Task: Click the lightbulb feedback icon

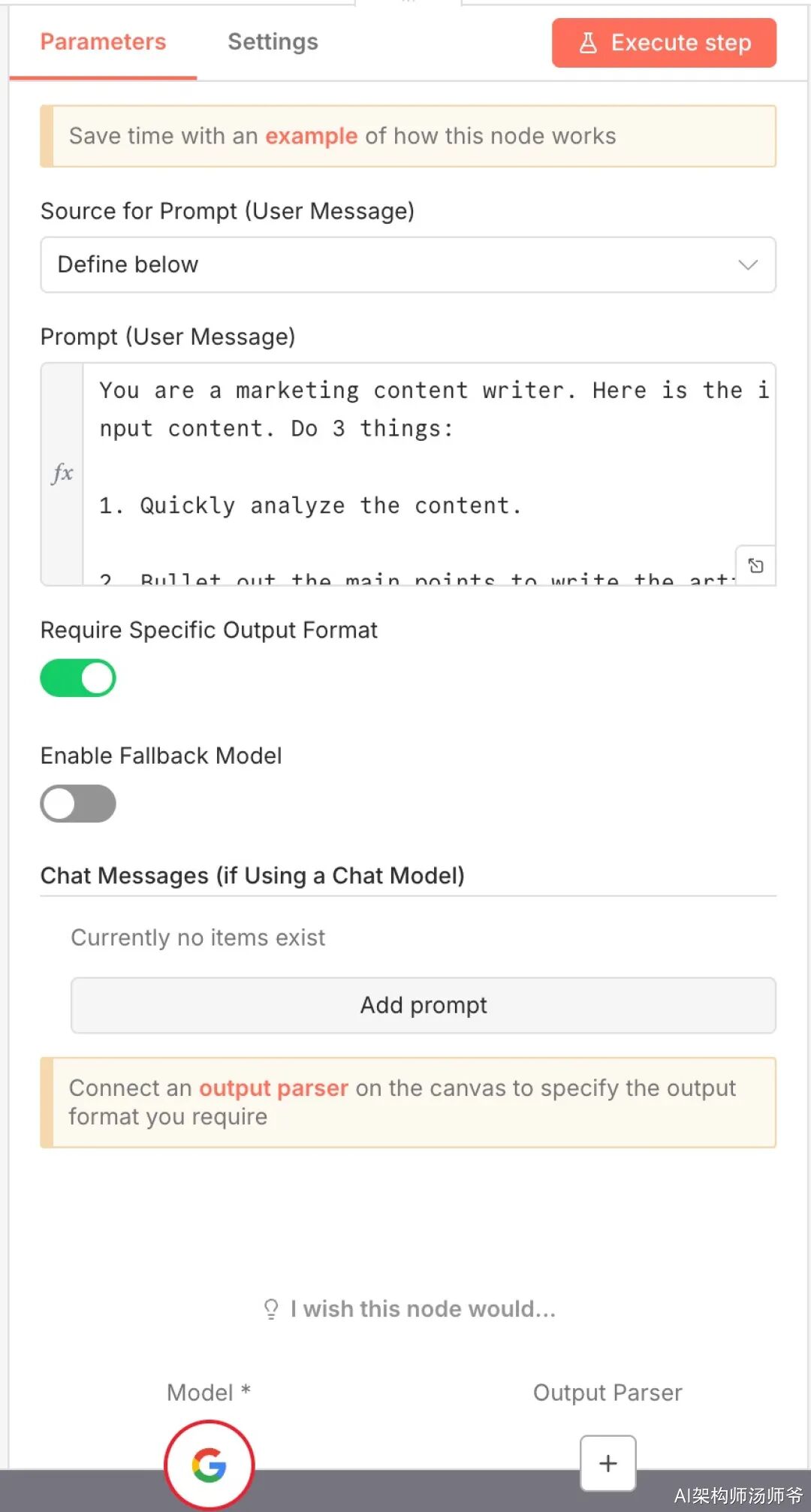Action: pyautogui.click(x=271, y=1309)
